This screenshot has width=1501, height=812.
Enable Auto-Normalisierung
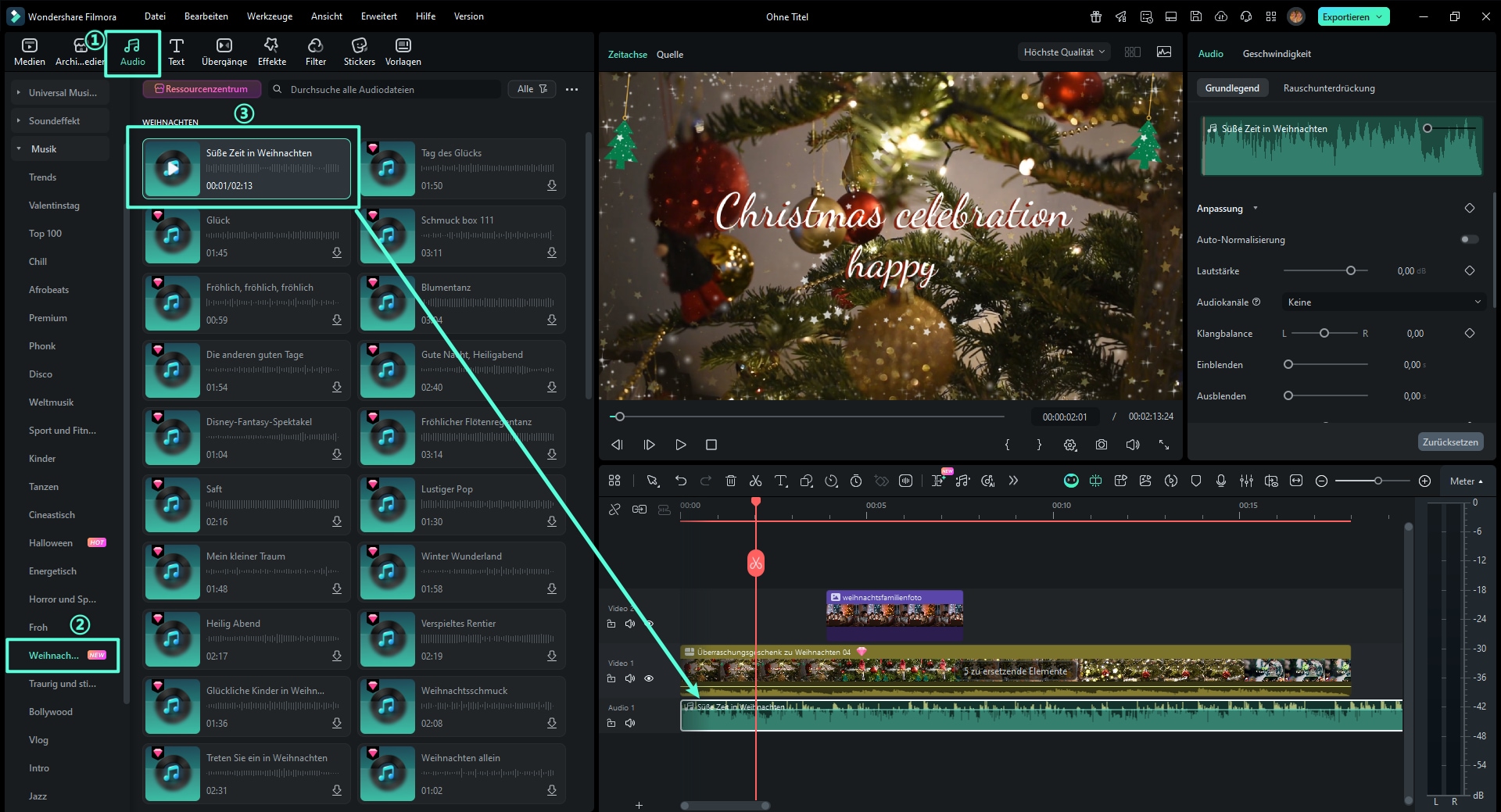click(1468, 240)
